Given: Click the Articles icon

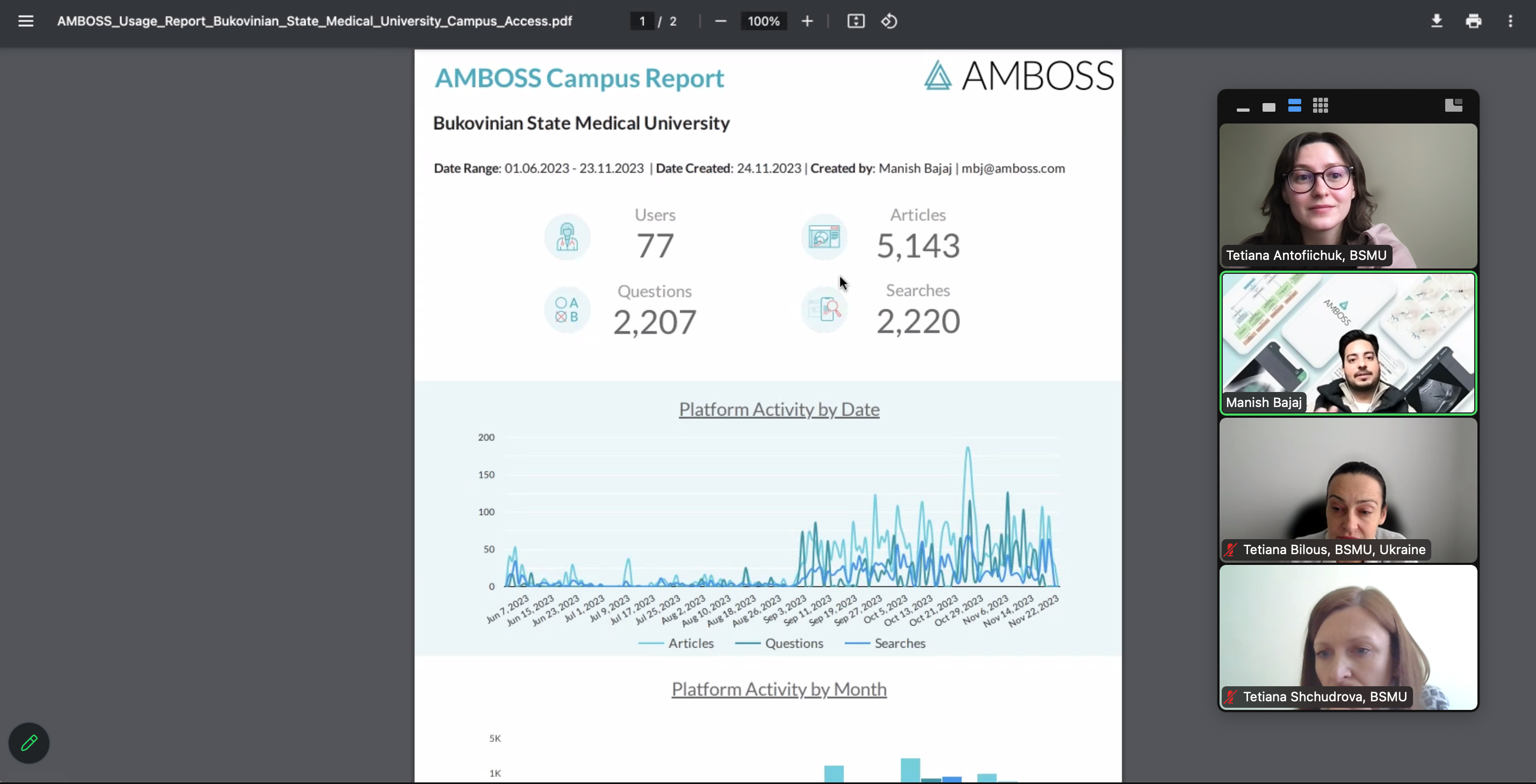Looking at the screenshot, I should (x=824, y=237).
